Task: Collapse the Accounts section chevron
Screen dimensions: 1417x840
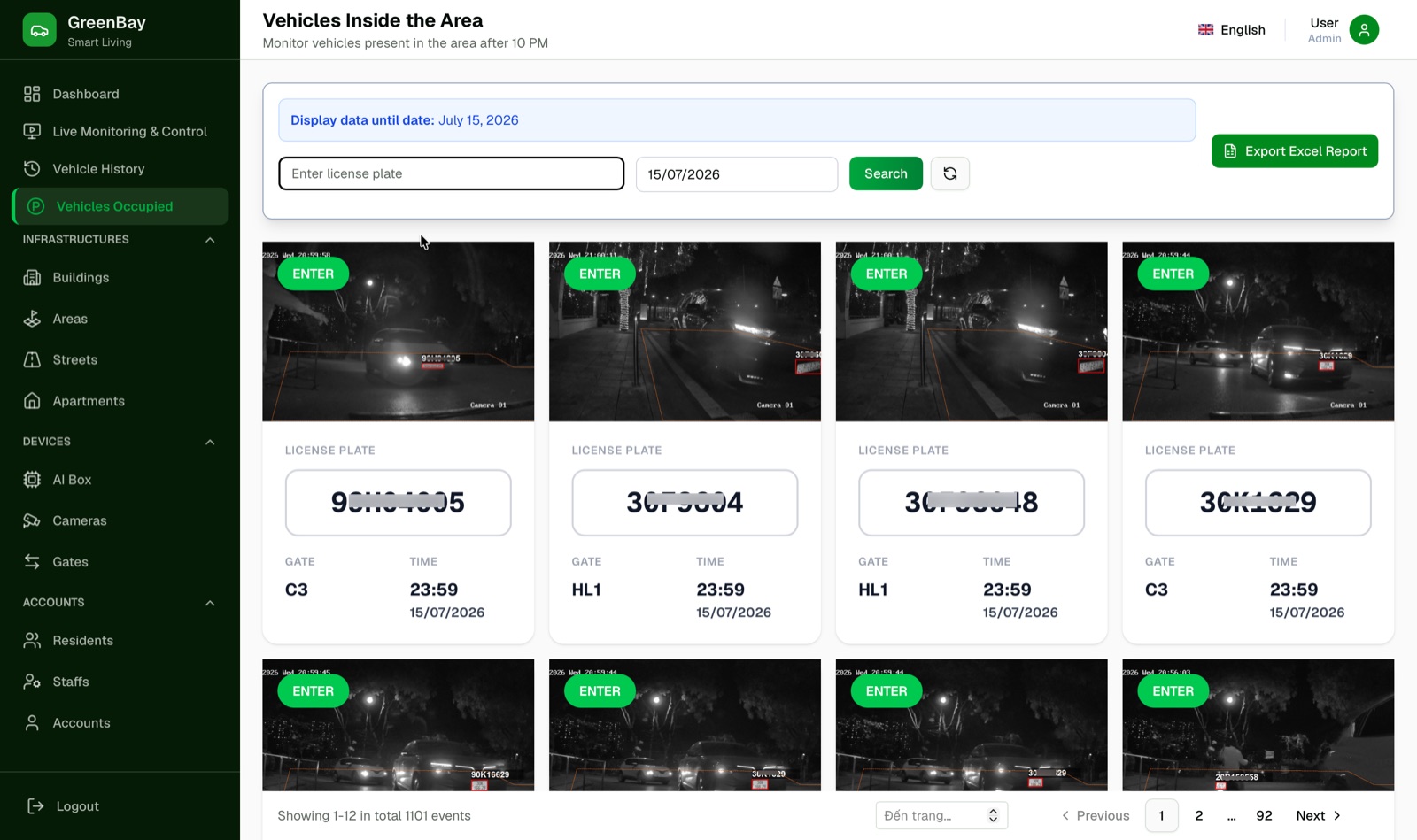Action: point(210,603)
